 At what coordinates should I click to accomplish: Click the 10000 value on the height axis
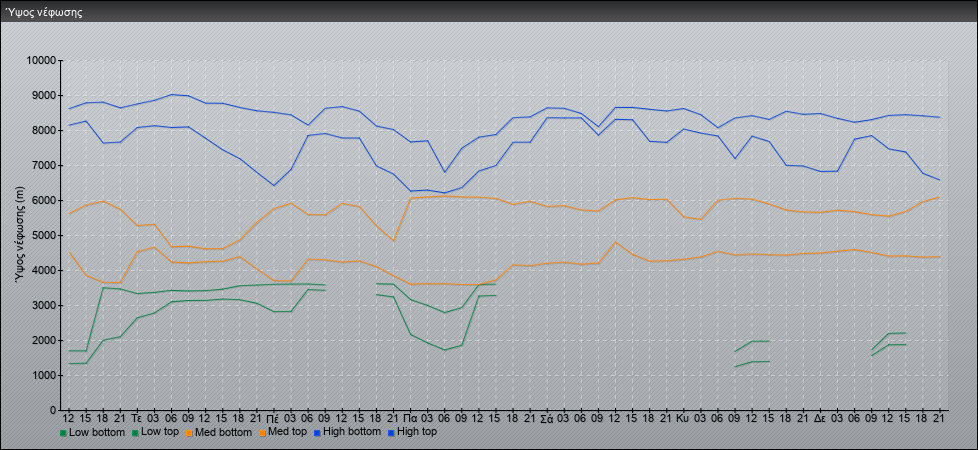pos(41,61)
